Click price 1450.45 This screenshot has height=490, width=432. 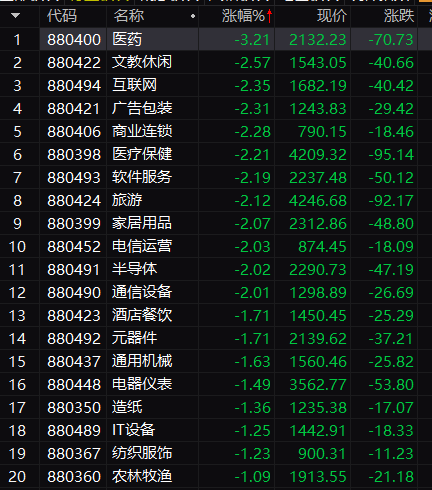tap(318, 316)
